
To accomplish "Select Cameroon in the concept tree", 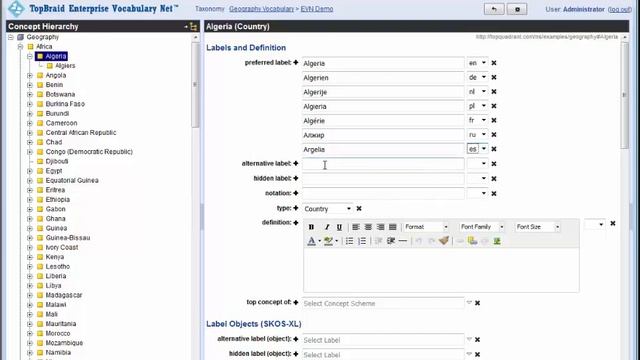I will (x=61, y=123).
